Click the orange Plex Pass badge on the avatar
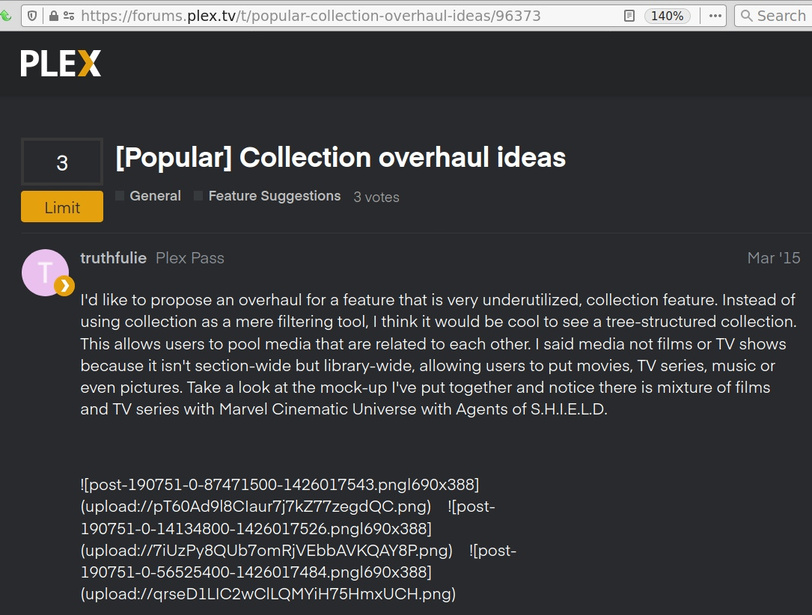 [x=64, y=285]
